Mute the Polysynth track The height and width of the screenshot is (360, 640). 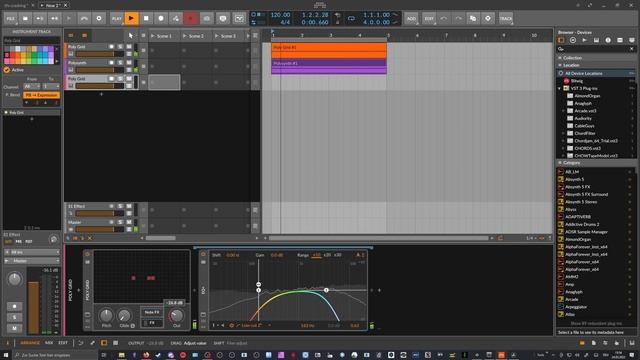tap(129, 63)
